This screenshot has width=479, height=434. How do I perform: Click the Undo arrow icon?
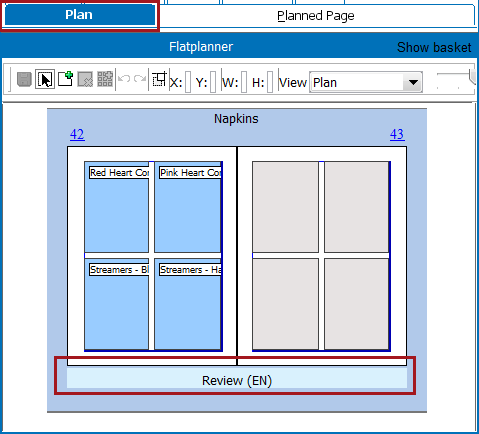(x=124, y=79)
